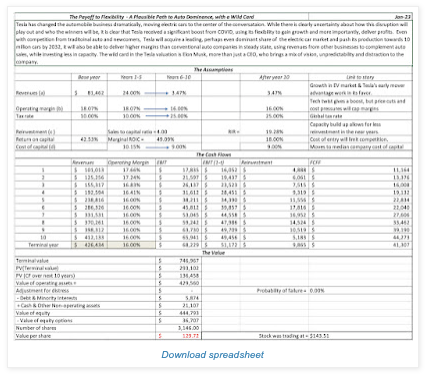
Task: Click the 3,146.00 number of shares cell
Action: coord(188,328)
